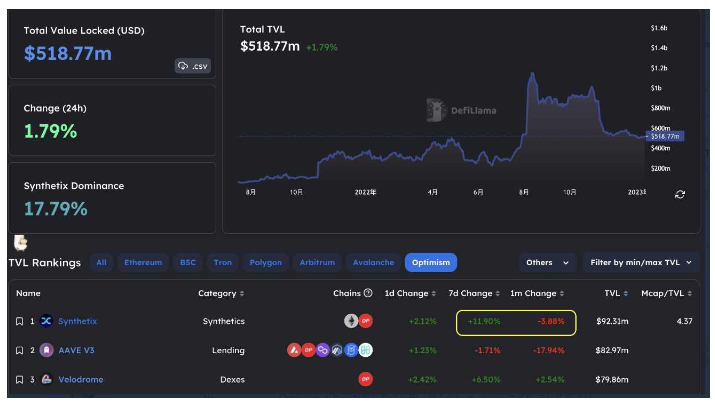
Task: Bookmark the Synthetix row
Action: [20, 321]
